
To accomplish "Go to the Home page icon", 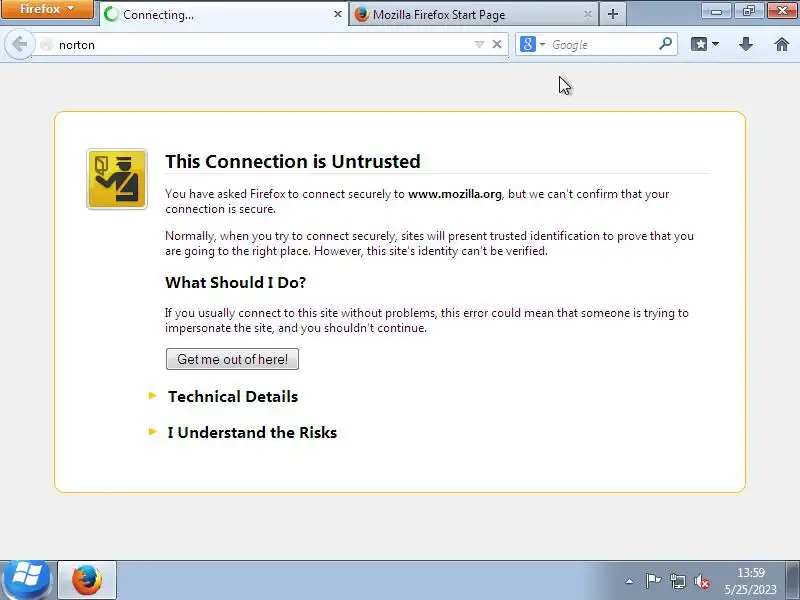I will pyautogui.click(x=782, y=44).
